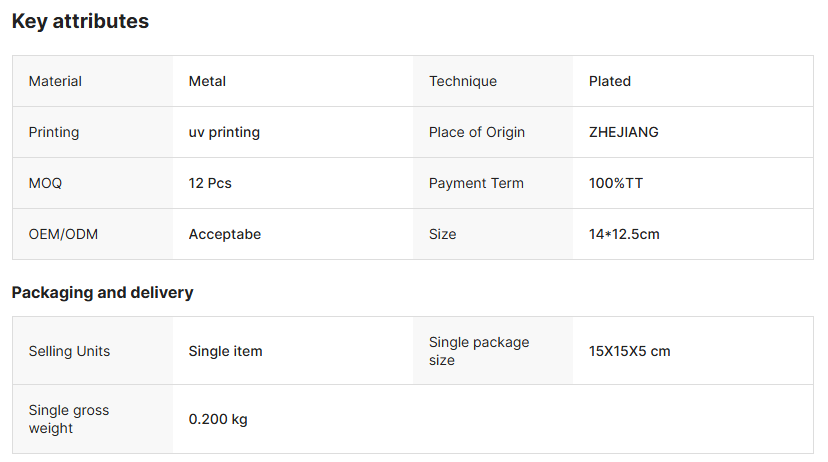Select the Technique label

[x=462, y=81]
